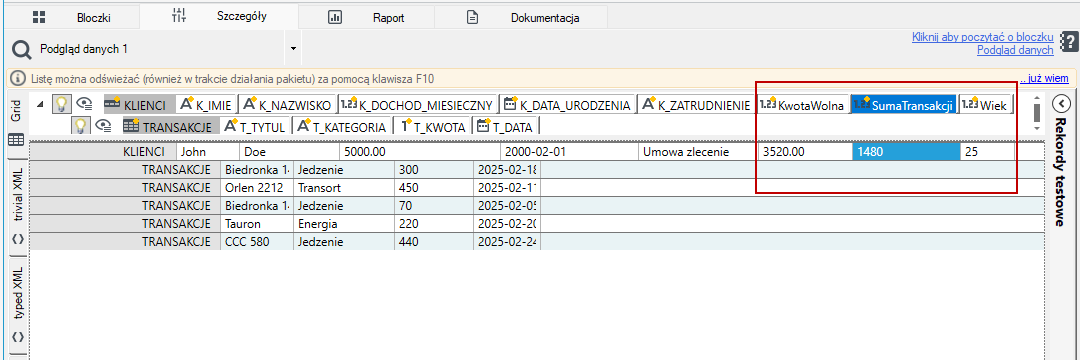Toggle eye visibility for TRANSAKCJE columns
Screen dimensions: 1080x360
104,125
